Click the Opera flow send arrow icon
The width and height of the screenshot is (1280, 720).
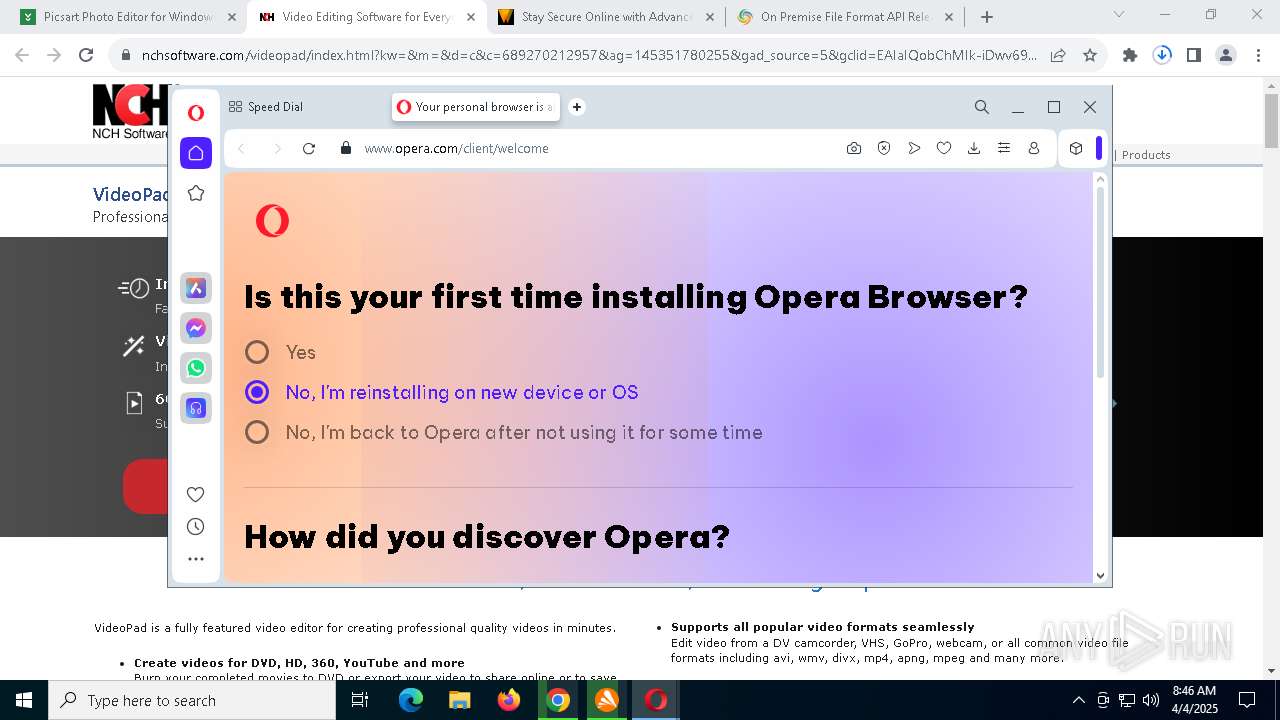pyautogui.click(x=914, y=148)
